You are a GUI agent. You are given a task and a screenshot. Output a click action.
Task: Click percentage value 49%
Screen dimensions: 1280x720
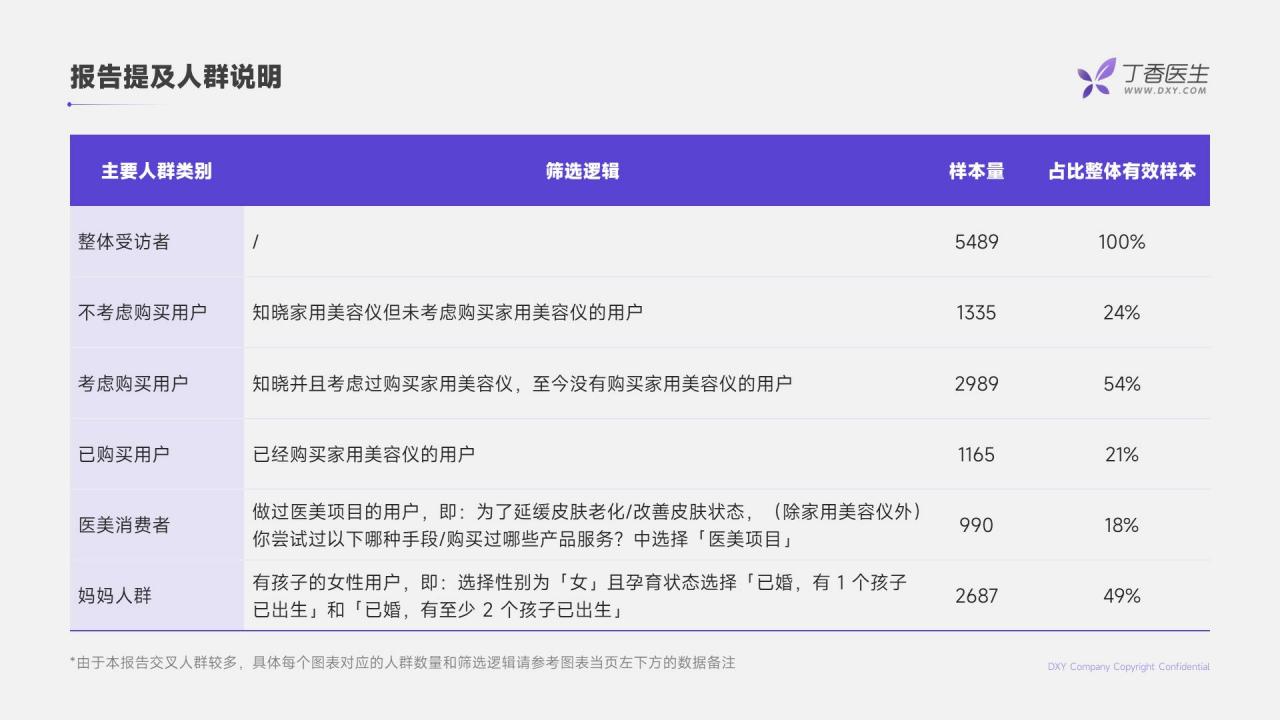tap(1122, 596)
